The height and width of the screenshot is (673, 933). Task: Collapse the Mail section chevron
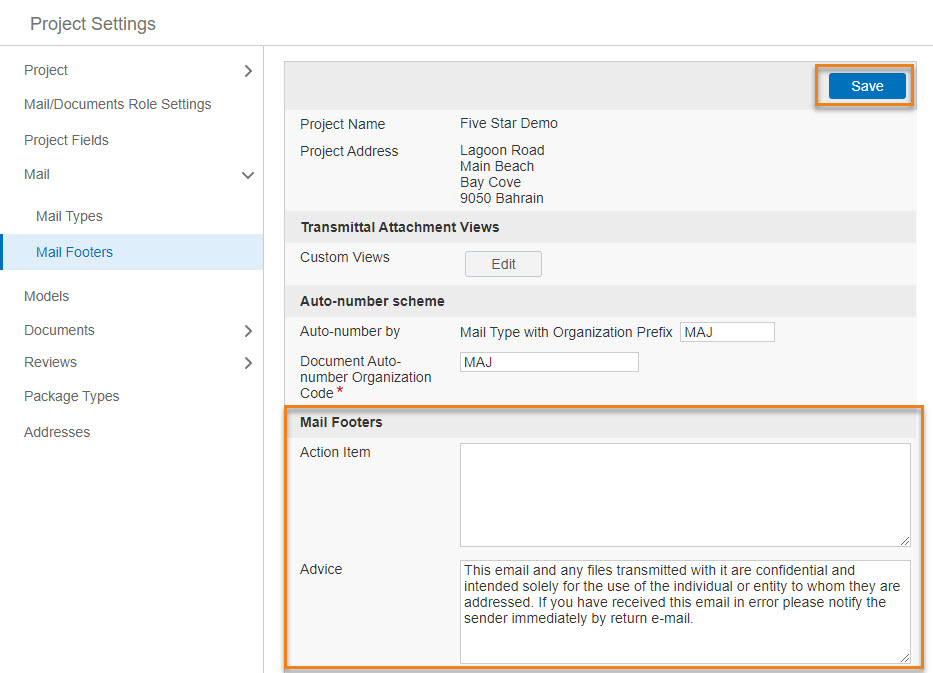tap(248, 176)
